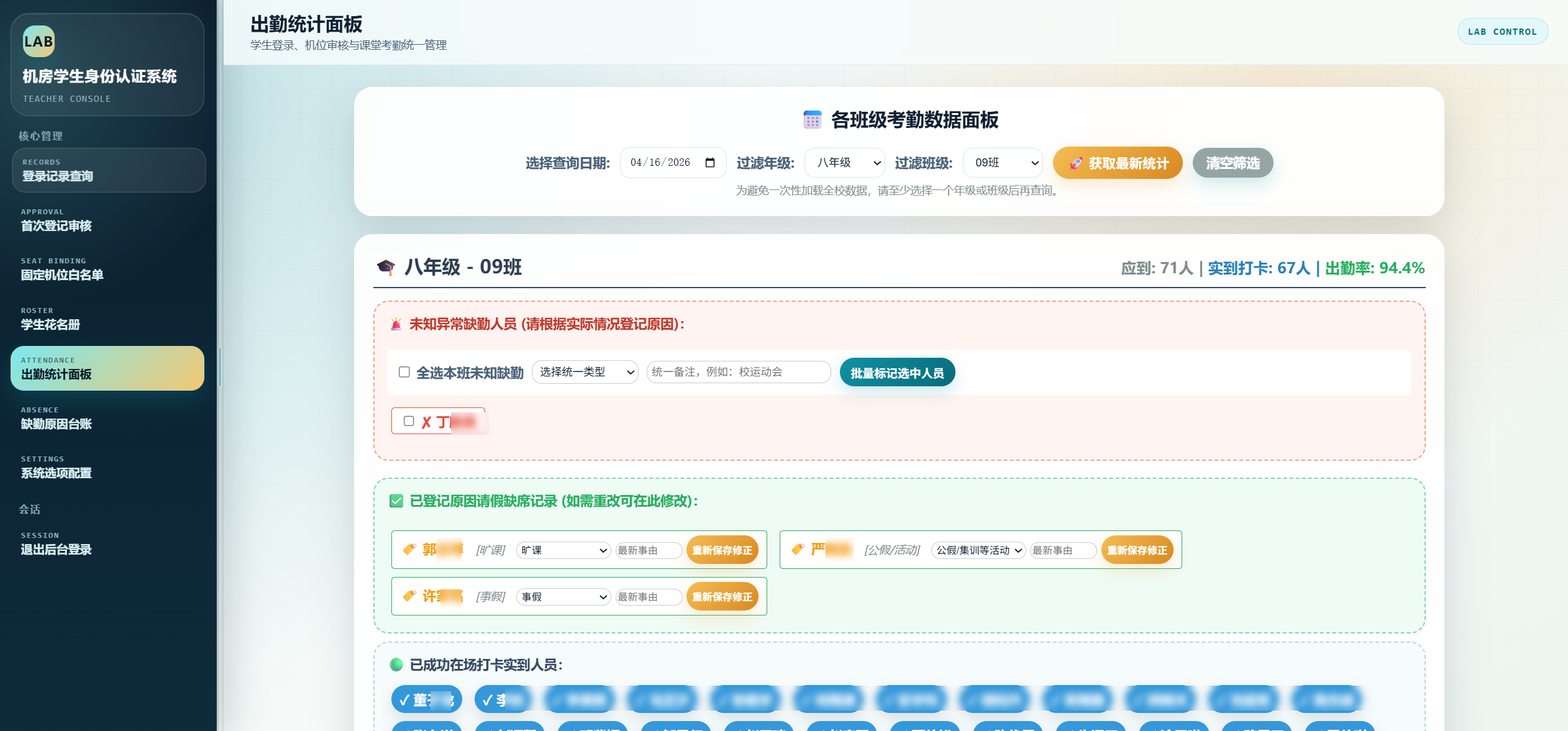Expand the 选择统一类型 dropdown
The width and height of the screenshot is (1568, 731).
[x=585, y=372]
